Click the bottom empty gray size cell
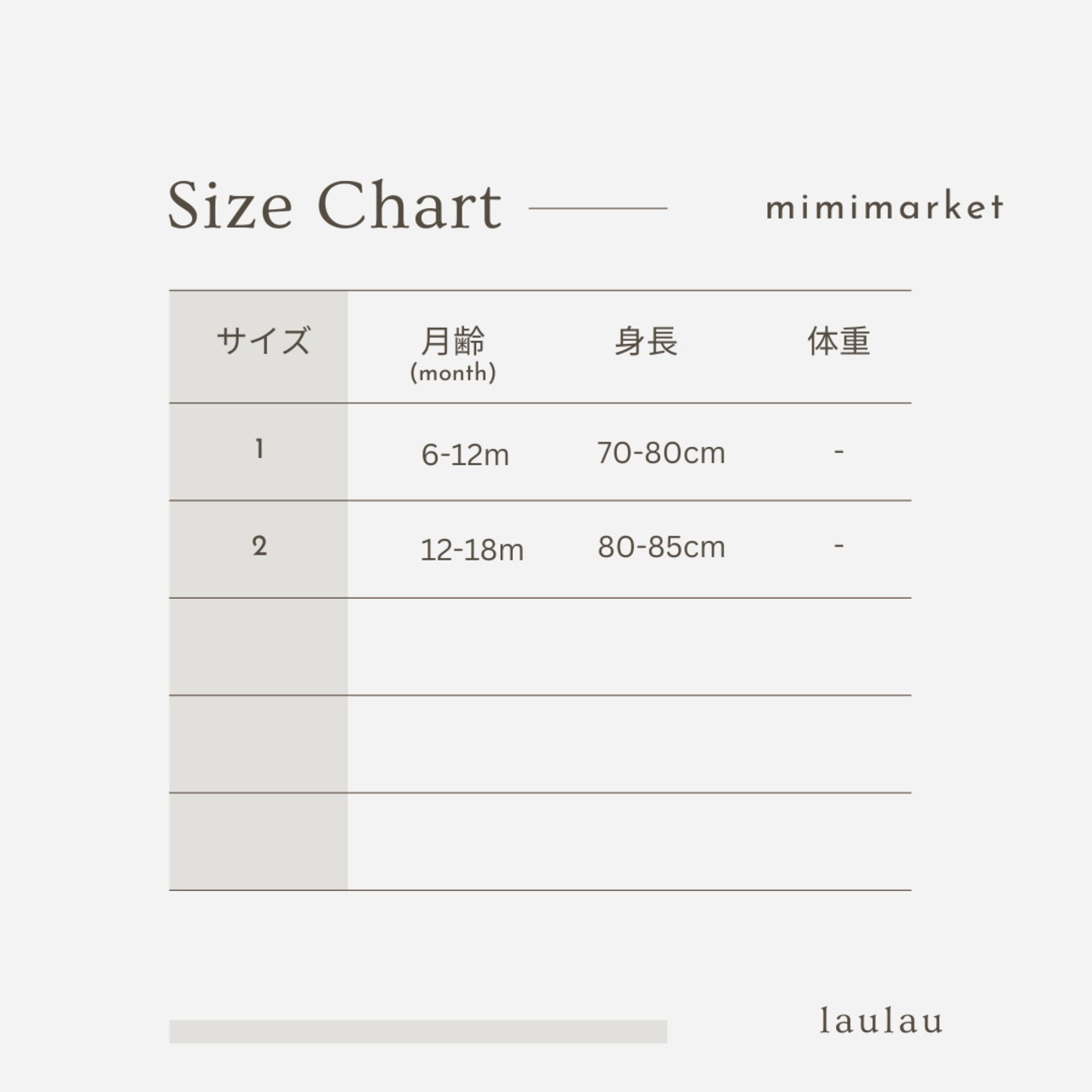Image resolution: width=1092 pixels, height=1092 pixels. [x=258, y=841]
